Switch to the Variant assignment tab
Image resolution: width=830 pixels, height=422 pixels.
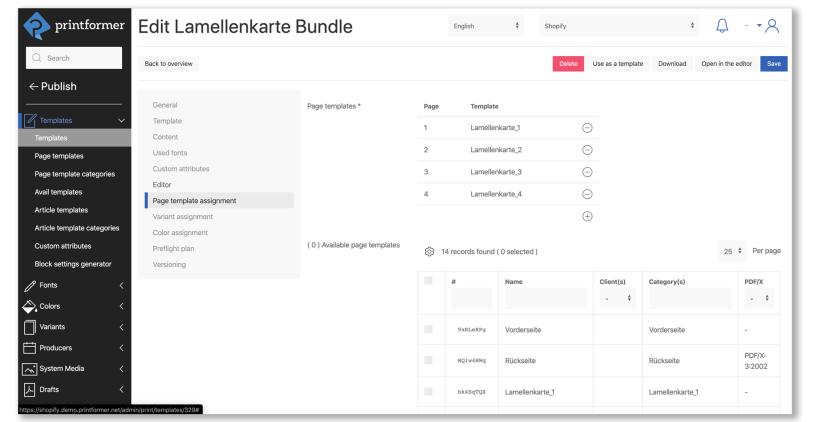click(x=183, y=217)
